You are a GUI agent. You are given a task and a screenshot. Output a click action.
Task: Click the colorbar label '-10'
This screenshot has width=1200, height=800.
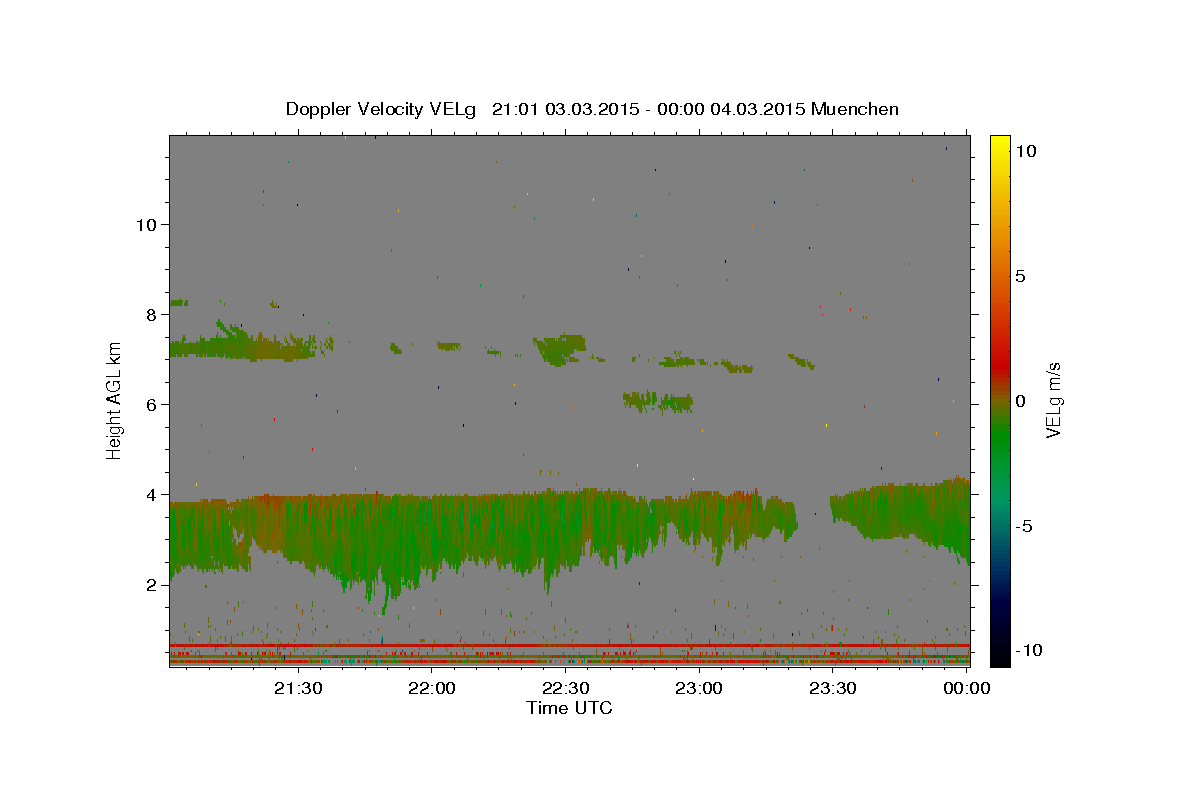tap(1027, 650)
